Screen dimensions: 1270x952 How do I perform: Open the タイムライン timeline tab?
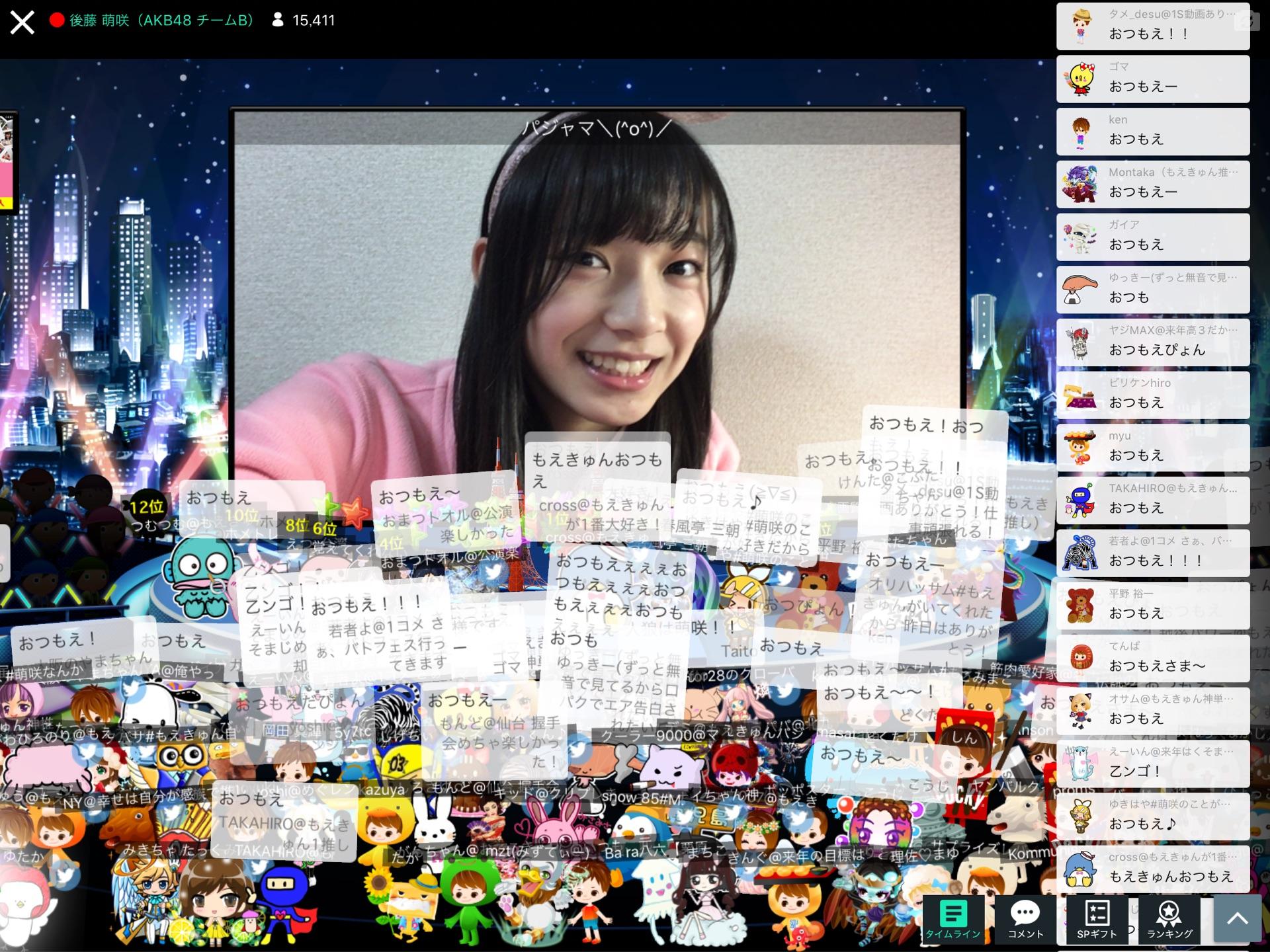[952, 919]
